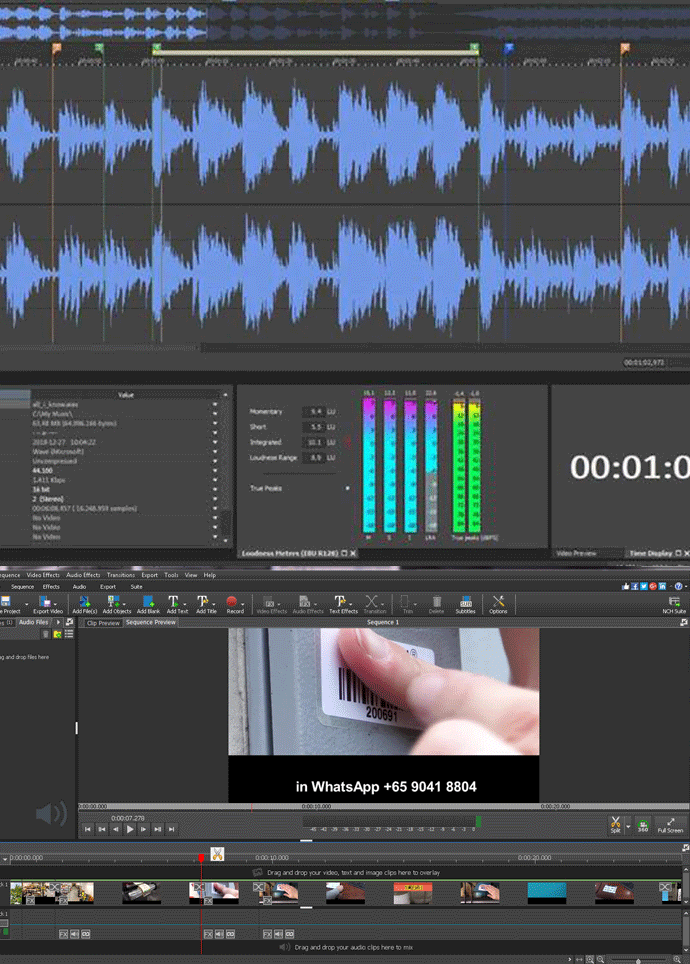Switch to the Sequence Preview tab
Viewport: 690px width, 964px height.
click(x=151, y=622)
